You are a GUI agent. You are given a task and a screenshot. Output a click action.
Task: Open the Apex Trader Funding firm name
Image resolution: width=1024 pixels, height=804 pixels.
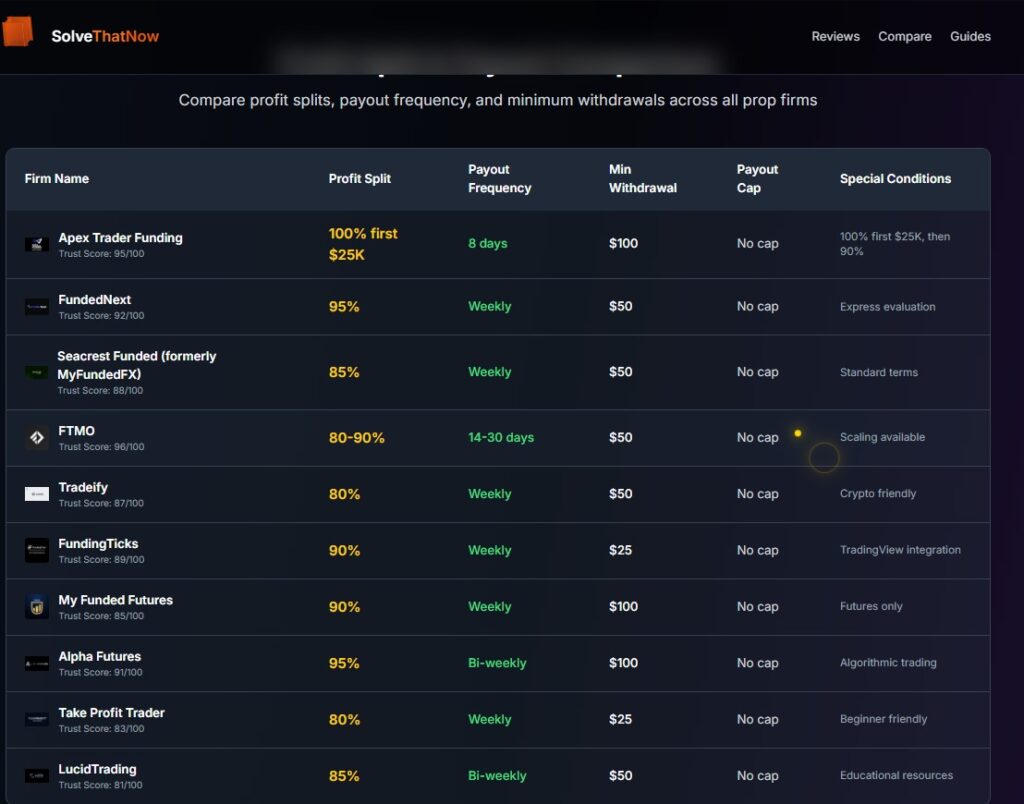(120, 238)
